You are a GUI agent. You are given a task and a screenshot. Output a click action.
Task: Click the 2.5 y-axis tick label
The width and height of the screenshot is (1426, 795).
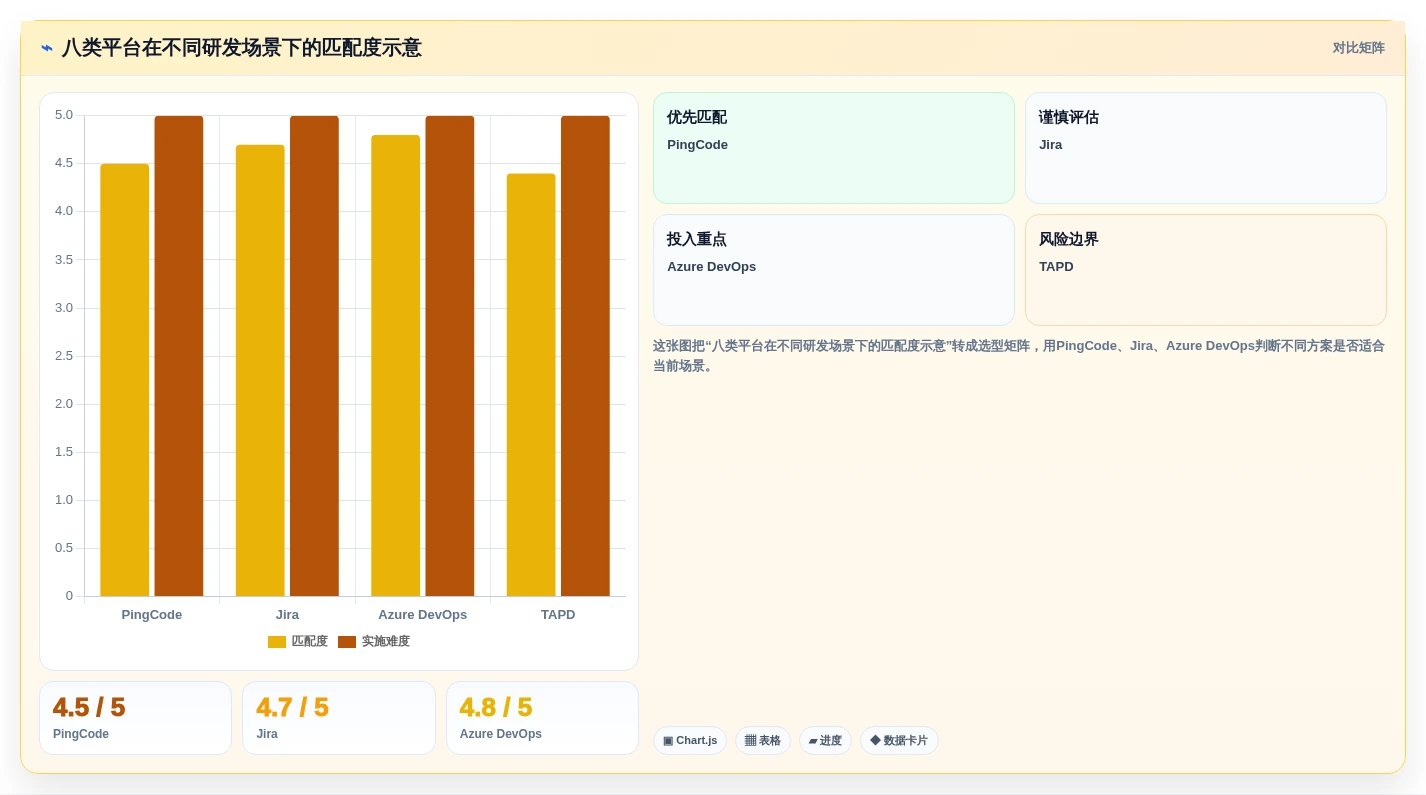[64, 356]
